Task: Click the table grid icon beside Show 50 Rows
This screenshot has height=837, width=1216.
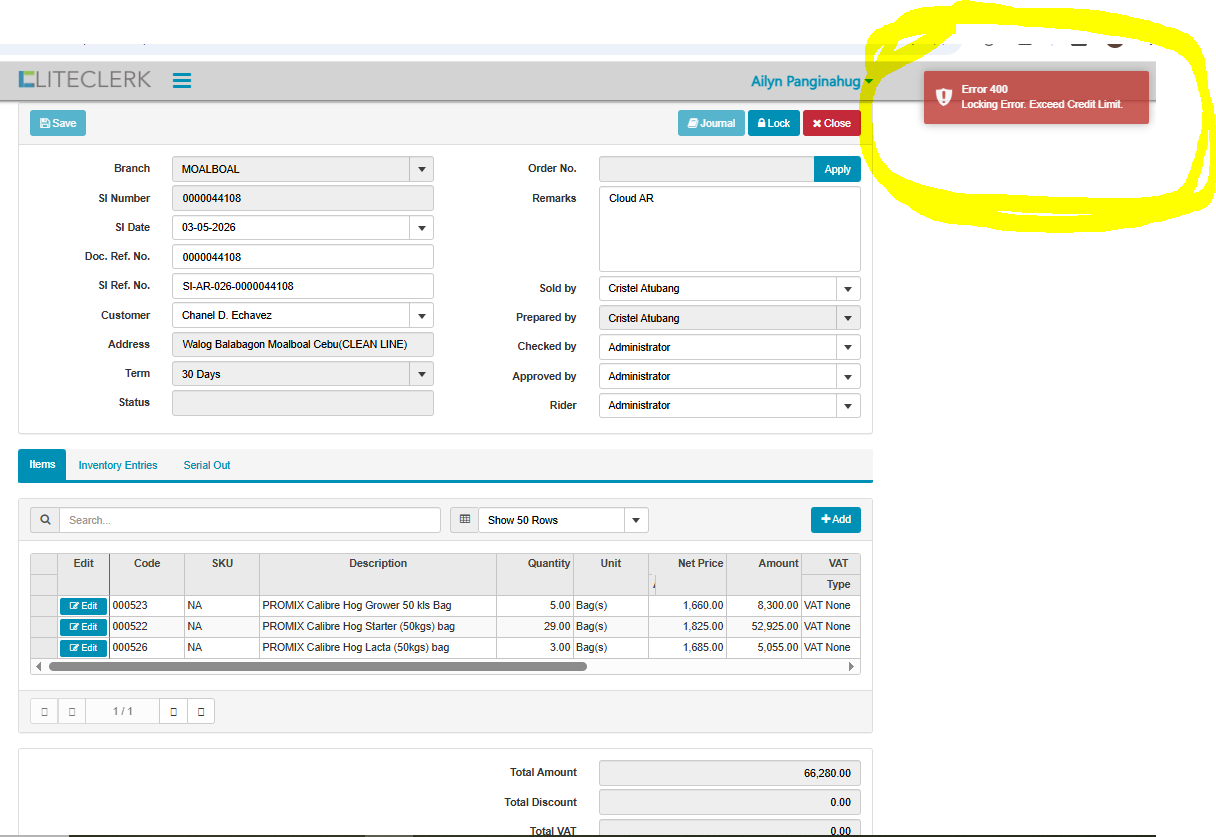Action: coord(464,520)
